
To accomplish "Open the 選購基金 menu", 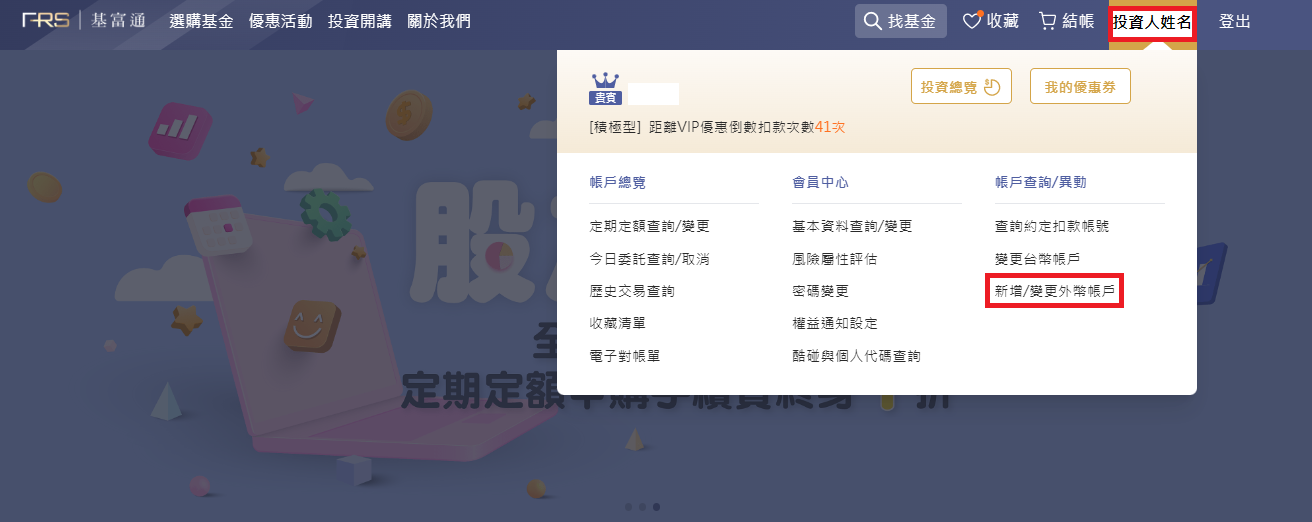I will [x=201, y=21].
